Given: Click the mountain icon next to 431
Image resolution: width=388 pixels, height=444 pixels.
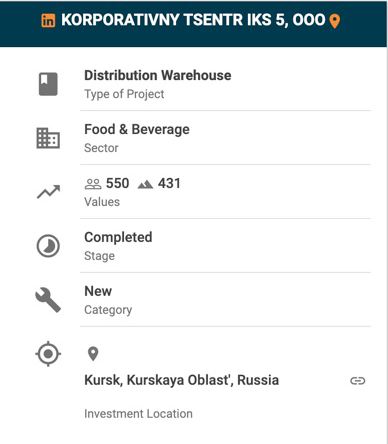Looking at the screenshot, I should pos(145,184).
